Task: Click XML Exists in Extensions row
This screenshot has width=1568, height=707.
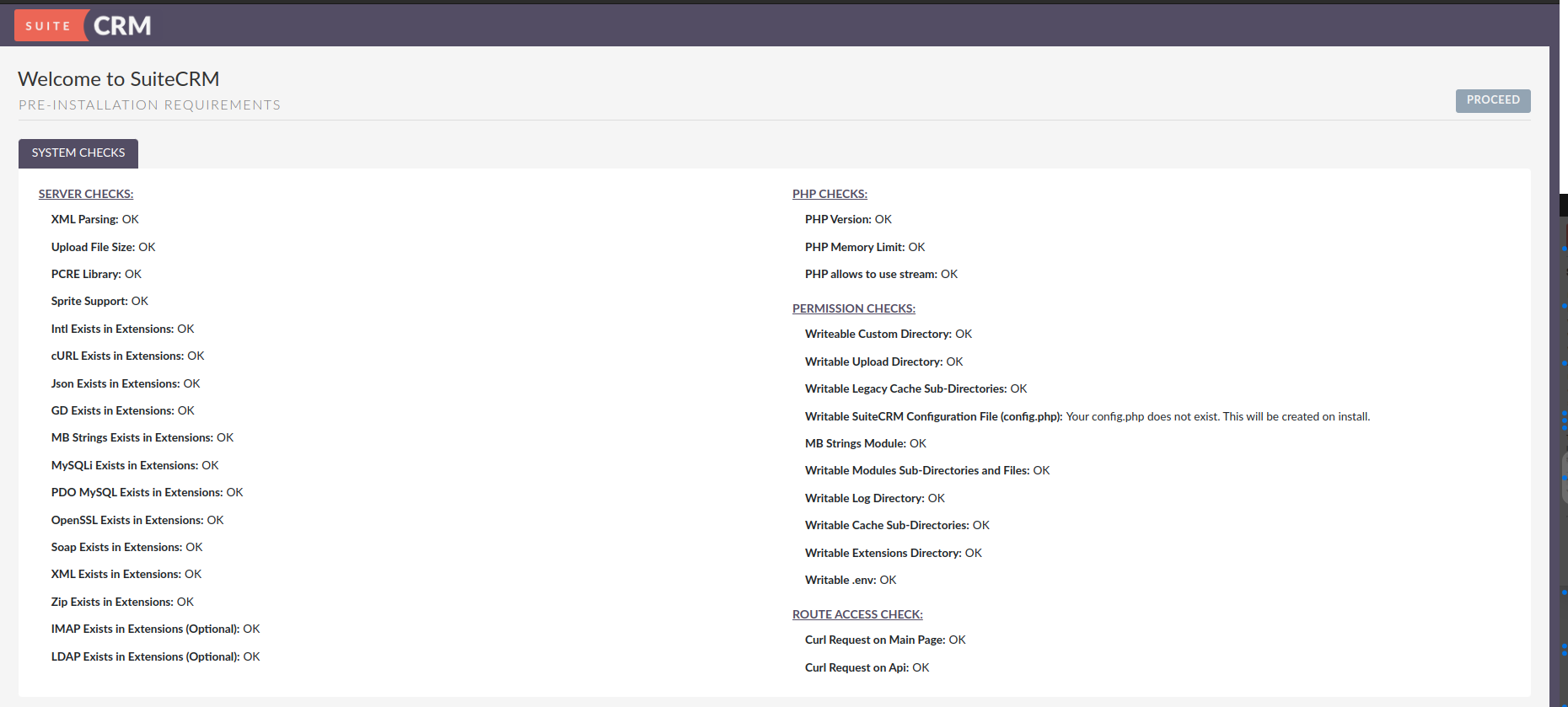Action: pyautogui.click(x=126, y=574)
